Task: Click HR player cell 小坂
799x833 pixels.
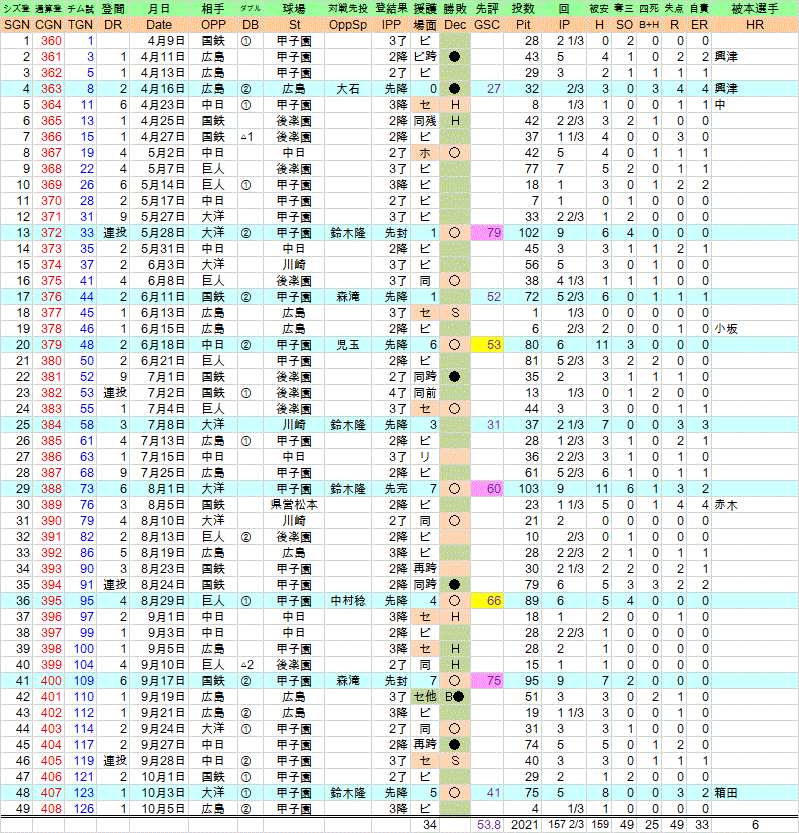Action: pos(726,329)
